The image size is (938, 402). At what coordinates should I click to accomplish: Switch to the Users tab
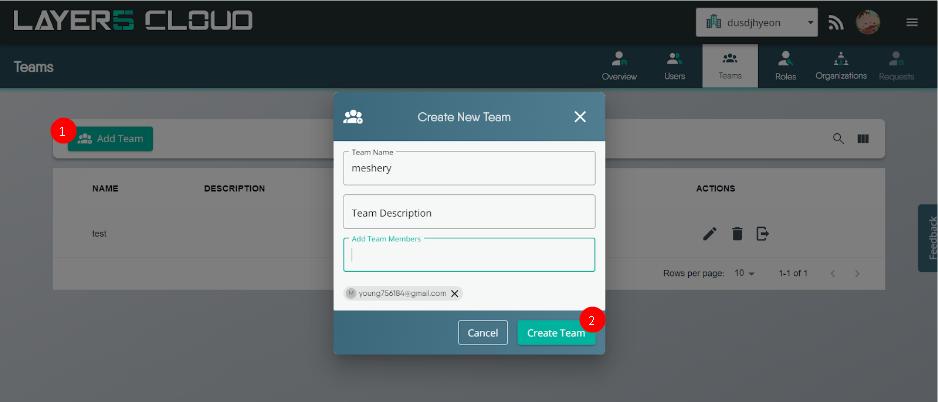coord(675,66)
